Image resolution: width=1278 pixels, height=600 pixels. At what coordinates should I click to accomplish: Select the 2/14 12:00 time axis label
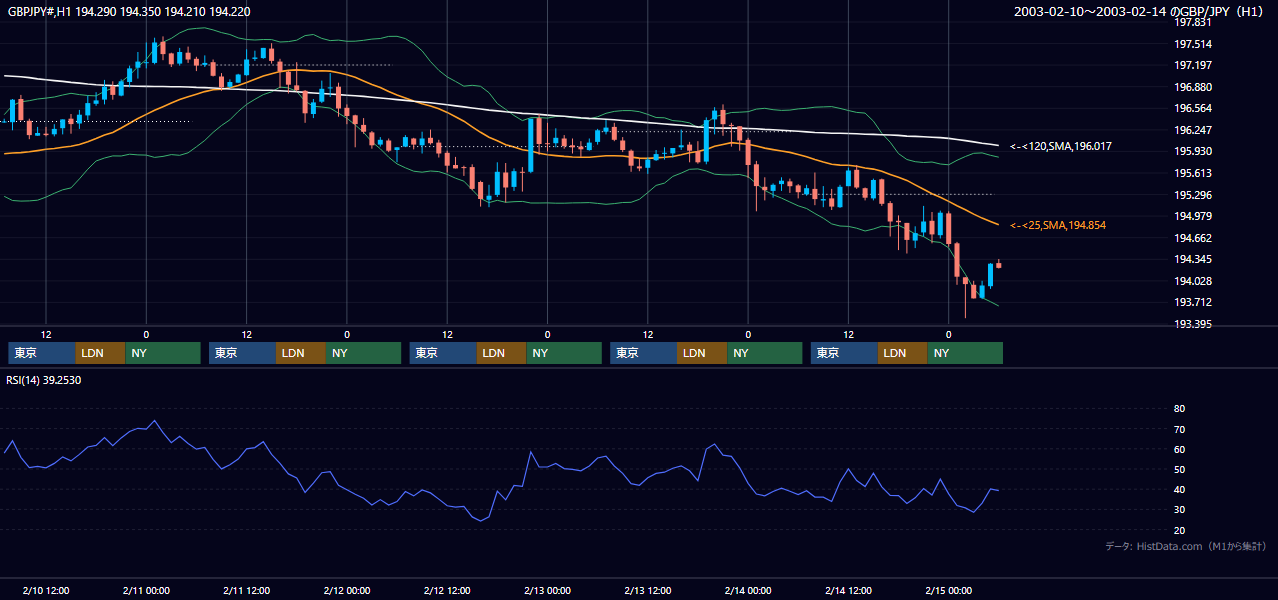pos(848,590)
